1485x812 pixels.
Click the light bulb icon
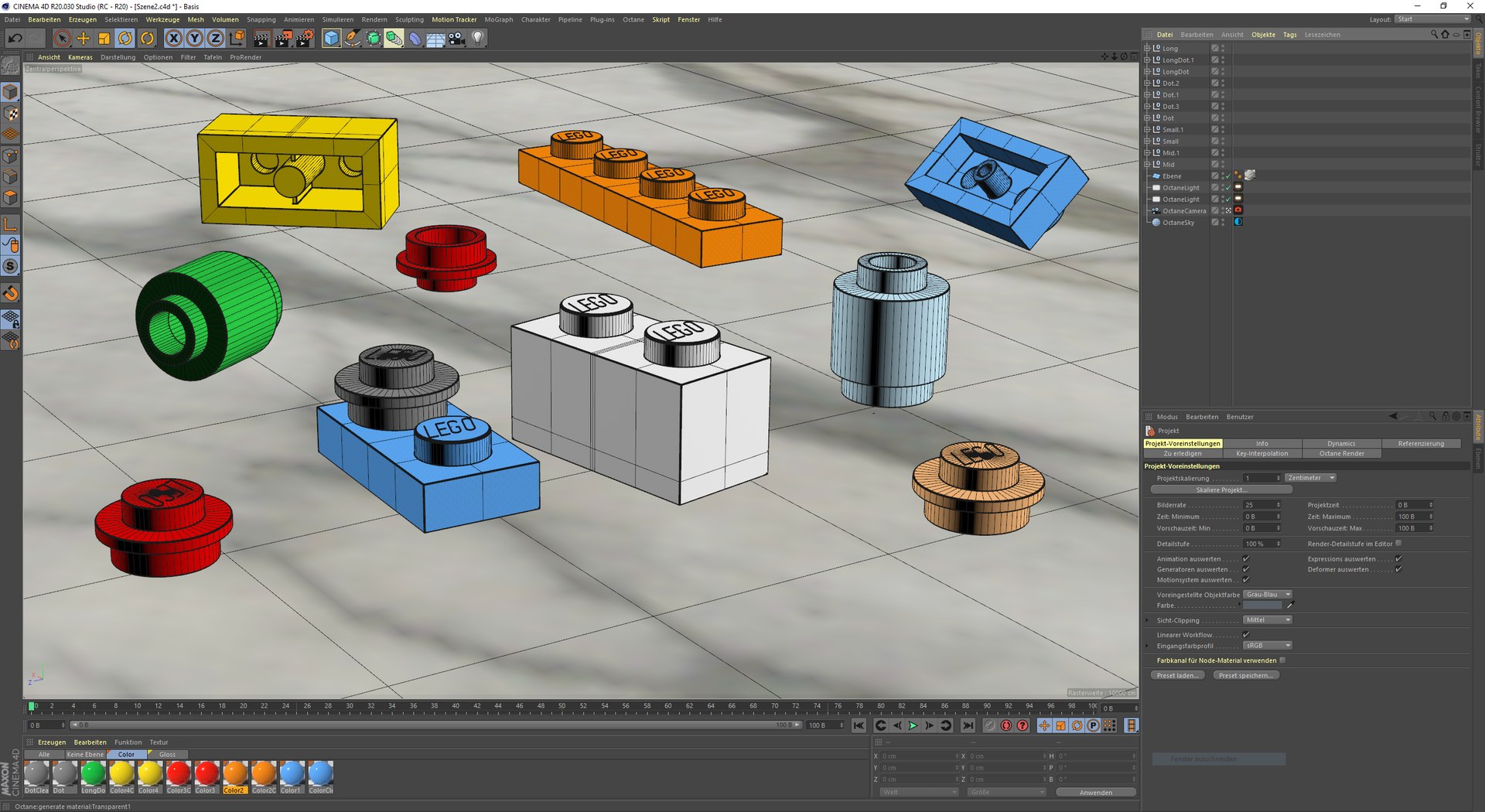[478, 38]
